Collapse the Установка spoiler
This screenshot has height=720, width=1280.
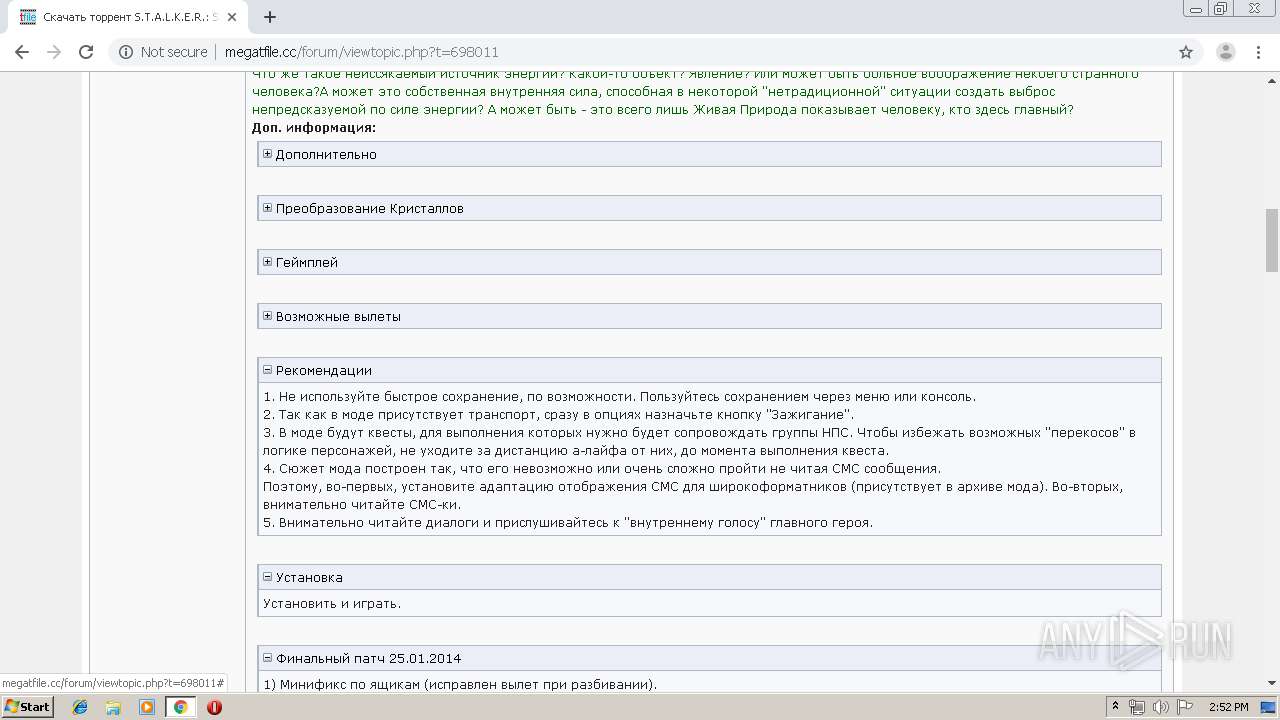click(709, 577)
